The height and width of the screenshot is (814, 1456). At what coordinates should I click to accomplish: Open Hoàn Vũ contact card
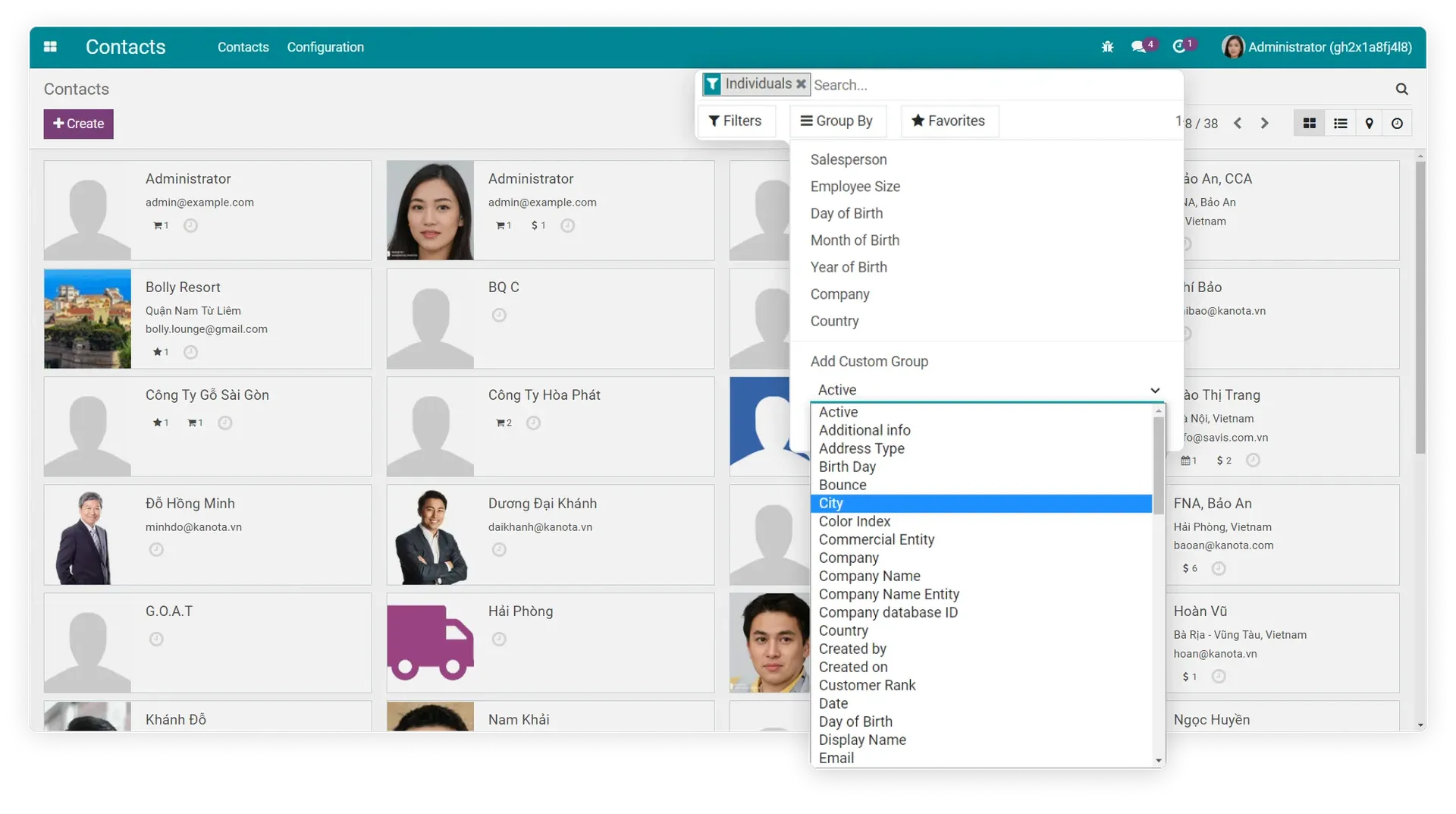(1285, 643)
